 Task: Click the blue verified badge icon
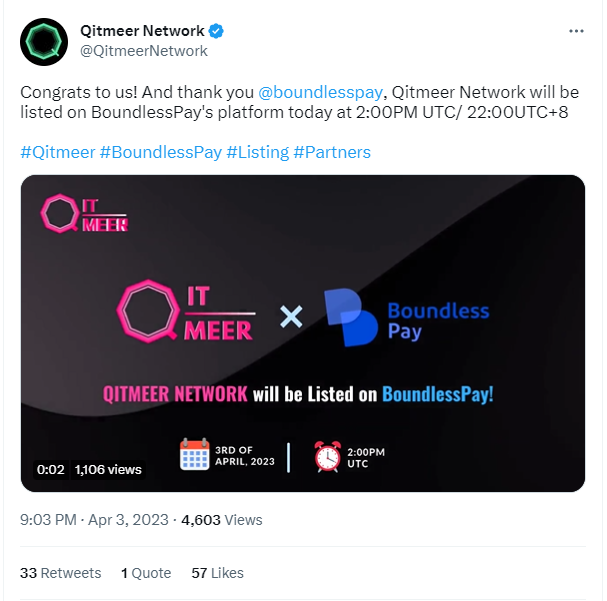(x=216, y=31)
